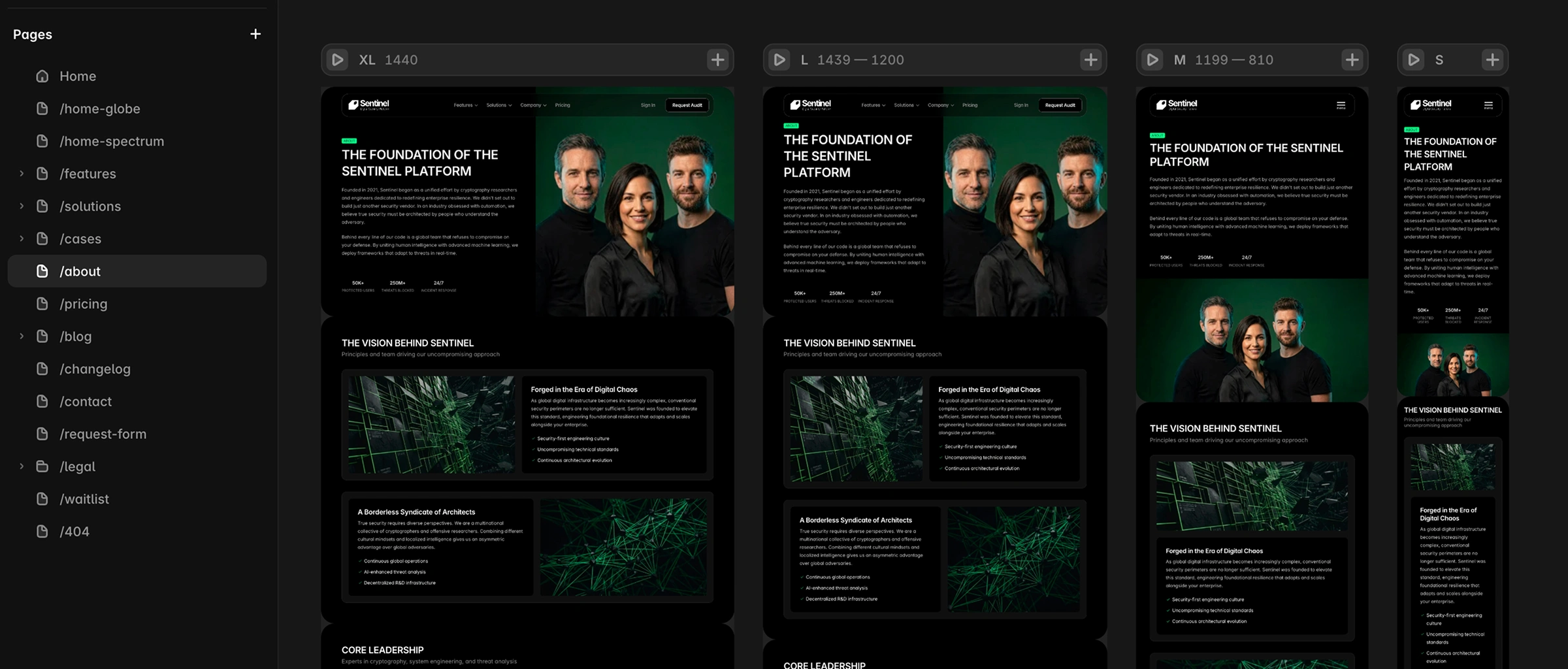Click 'CORE LEADERSHIP' heading in XL frame
This screenshot has height=669, width=1568.
(382, 650)
